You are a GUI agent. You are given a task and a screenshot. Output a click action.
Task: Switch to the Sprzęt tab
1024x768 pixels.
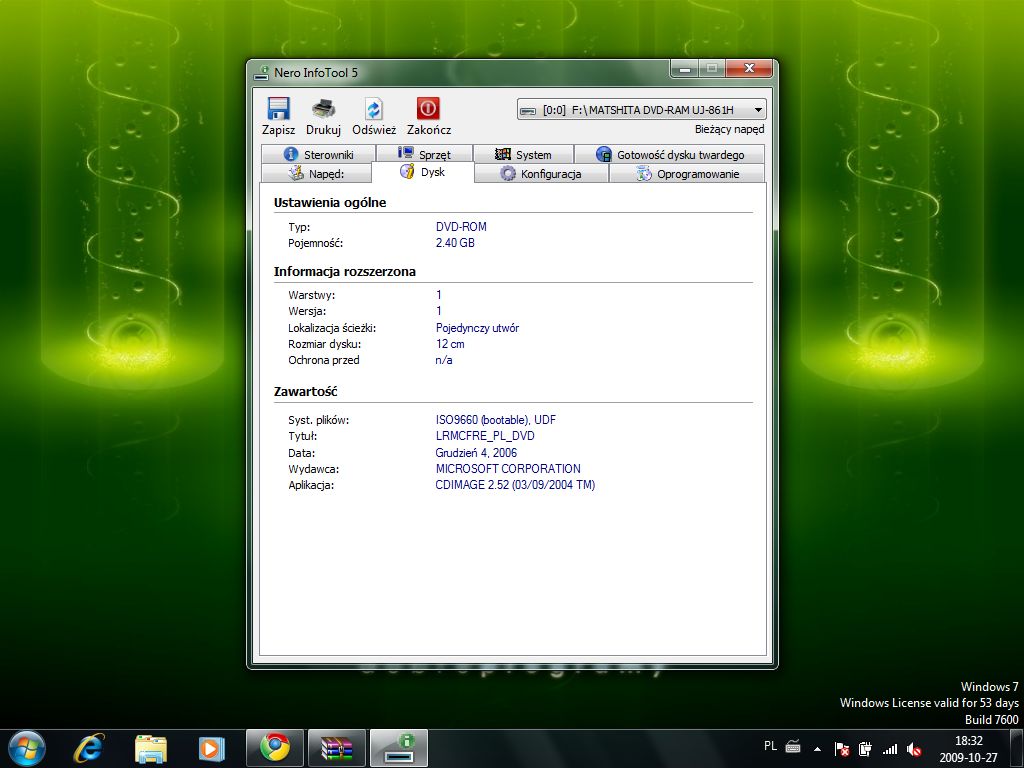pyautogui.click(x=424, y=154)
